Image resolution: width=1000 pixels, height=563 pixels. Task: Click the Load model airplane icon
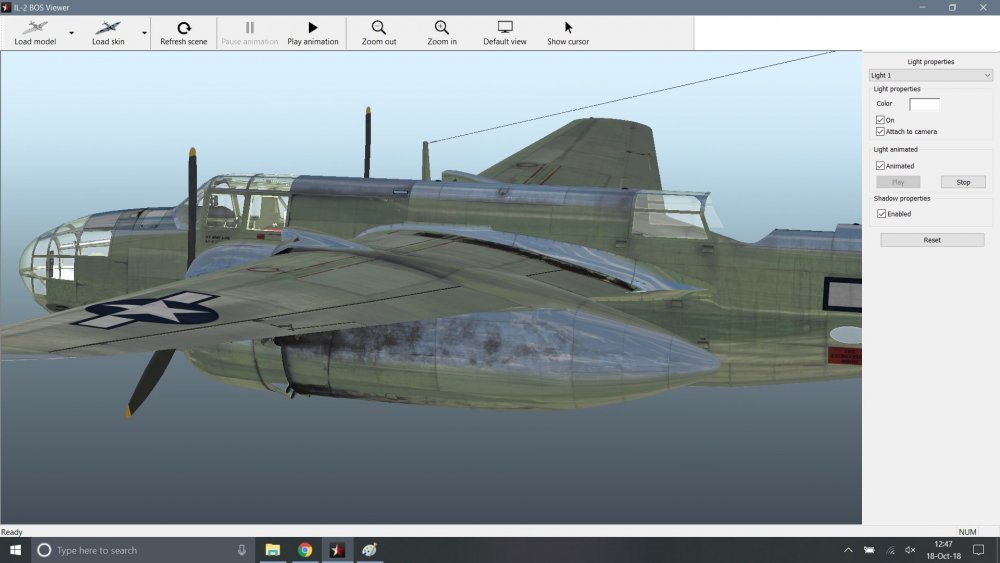(34, 28)
